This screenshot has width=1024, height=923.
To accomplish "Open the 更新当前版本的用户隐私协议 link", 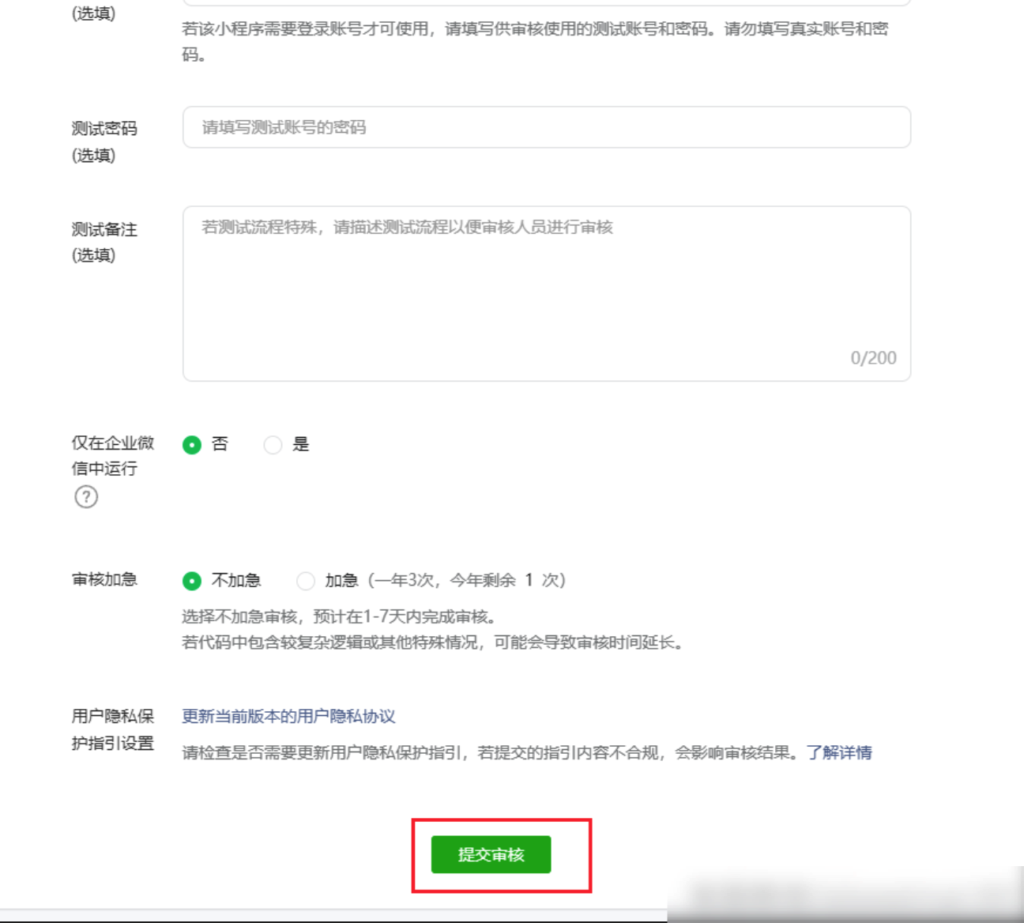I will point(289,716).
